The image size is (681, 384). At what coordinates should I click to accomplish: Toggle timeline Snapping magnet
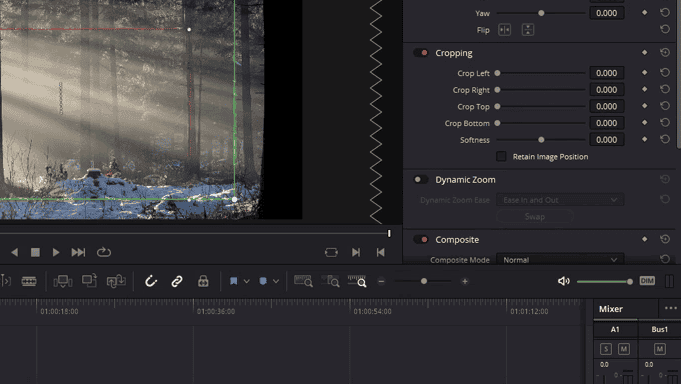[151, 281]
